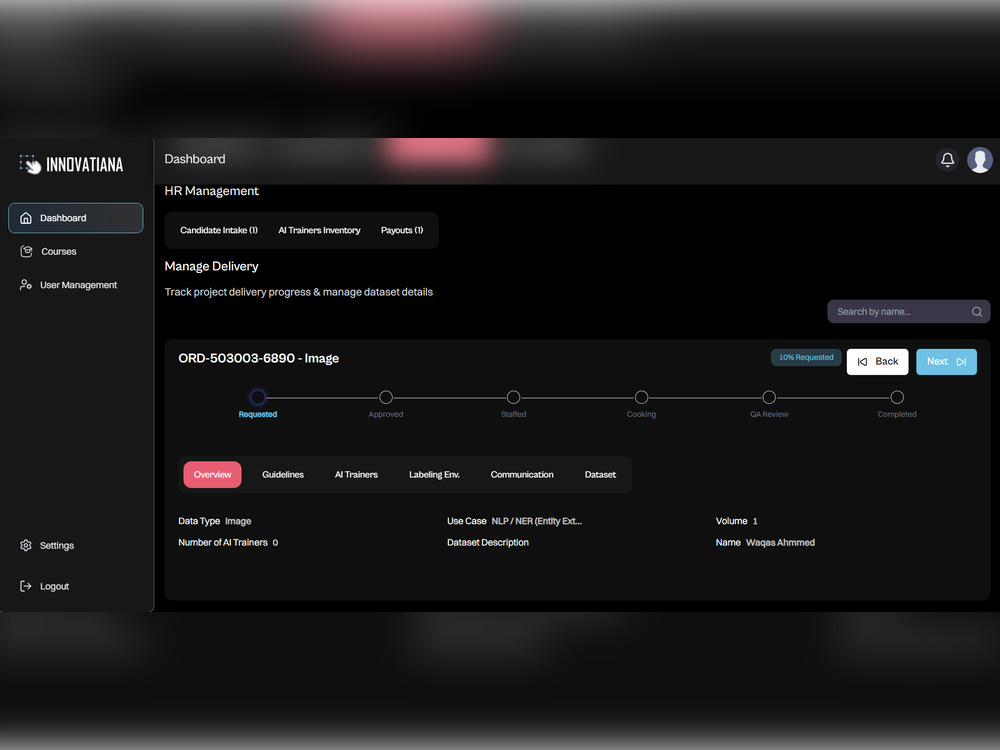The height and width of the screenshot is (750, 1000).
Task: Click the Dashboard home icon
Action: click(26, 218)
